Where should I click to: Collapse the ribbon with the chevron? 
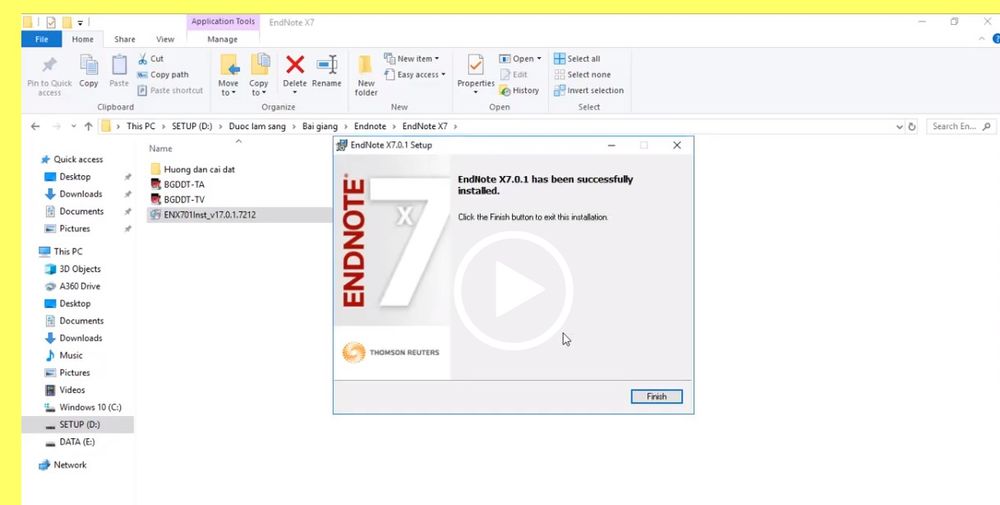point(982,39)
